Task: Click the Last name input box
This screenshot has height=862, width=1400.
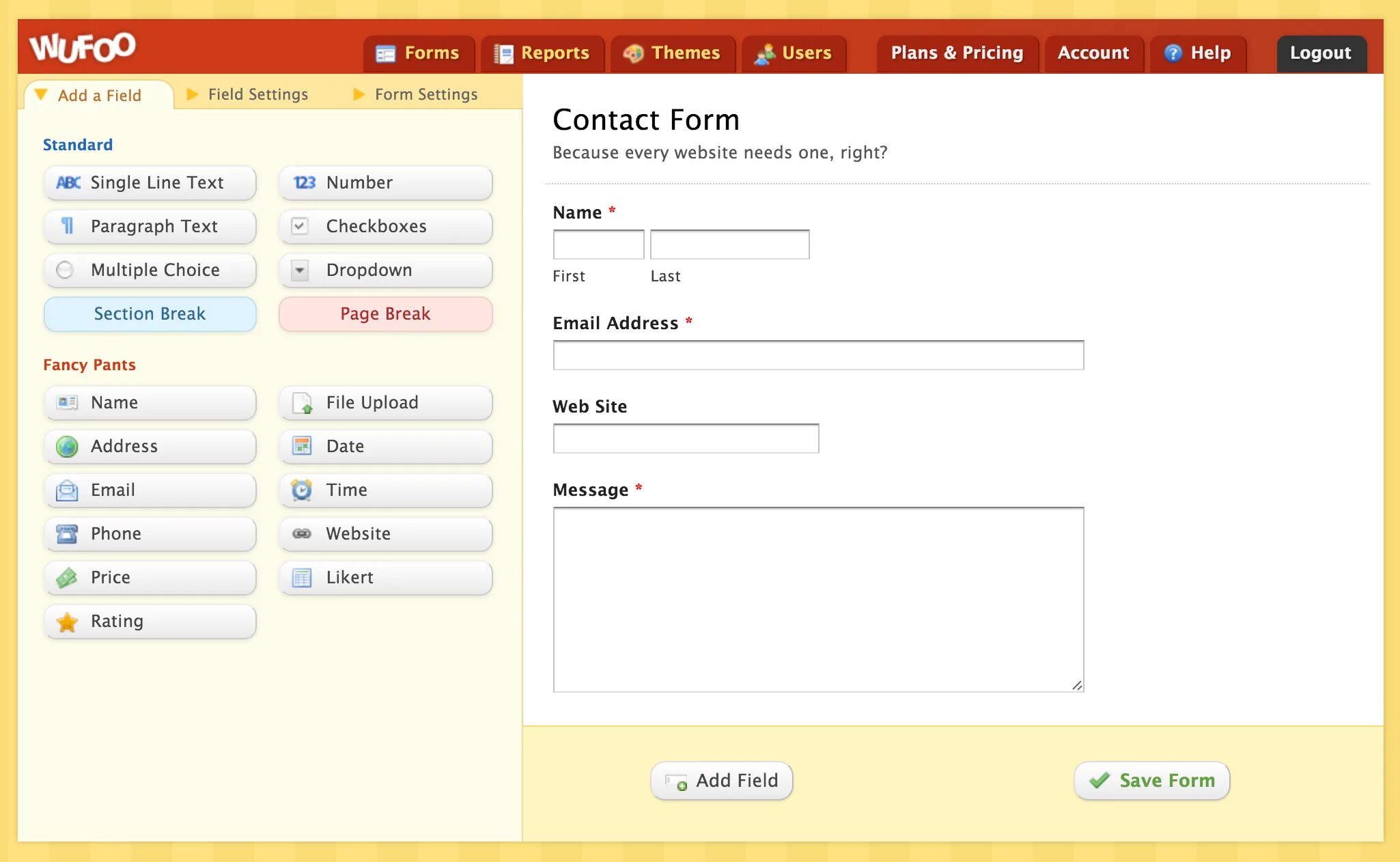Action: (x=729, y=245)
